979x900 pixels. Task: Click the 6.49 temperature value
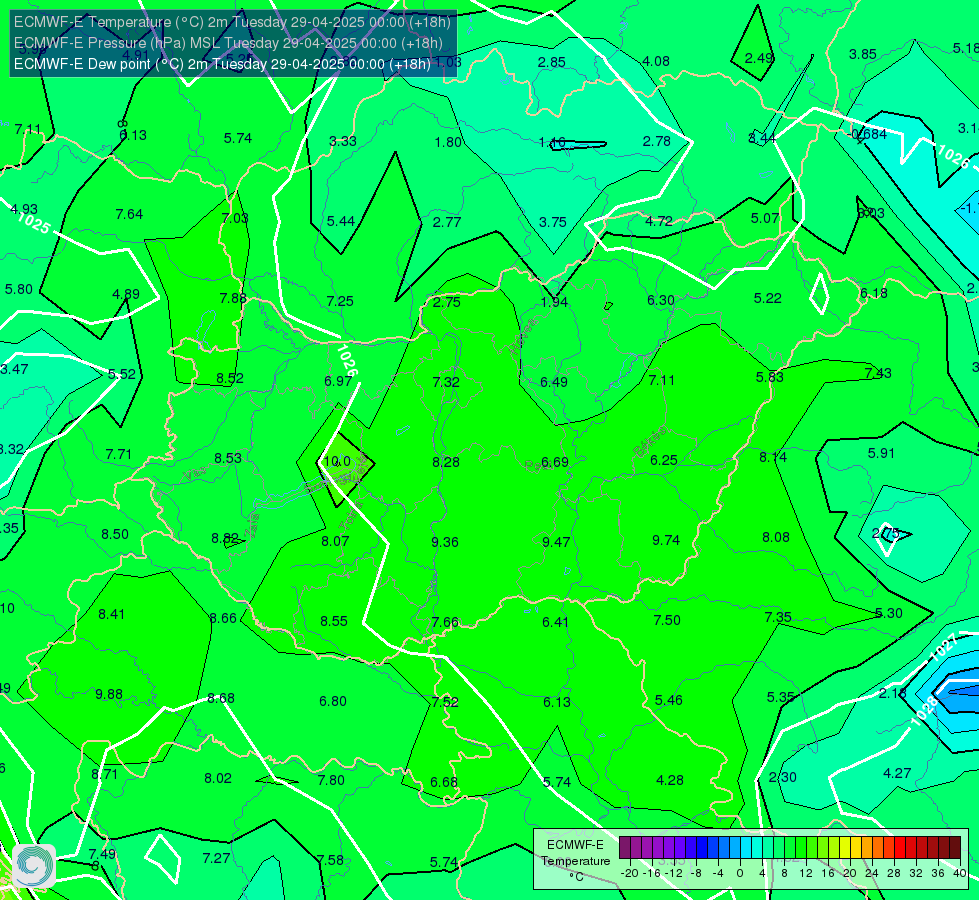[554, 382]
